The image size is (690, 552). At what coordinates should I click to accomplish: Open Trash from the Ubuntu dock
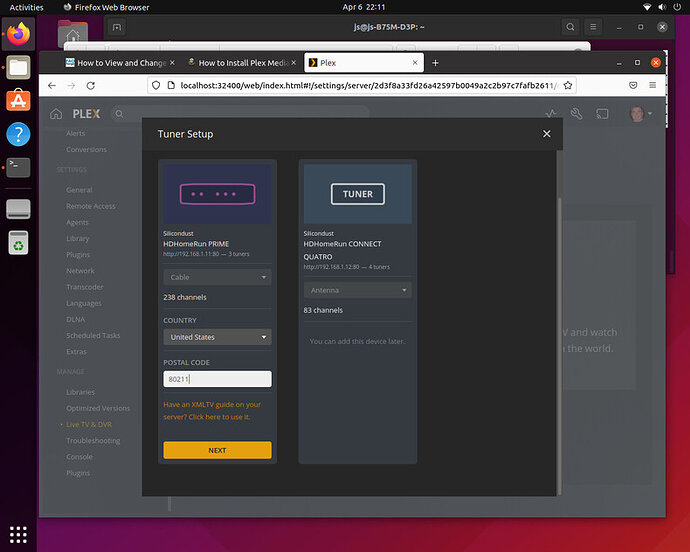[18, 243]
